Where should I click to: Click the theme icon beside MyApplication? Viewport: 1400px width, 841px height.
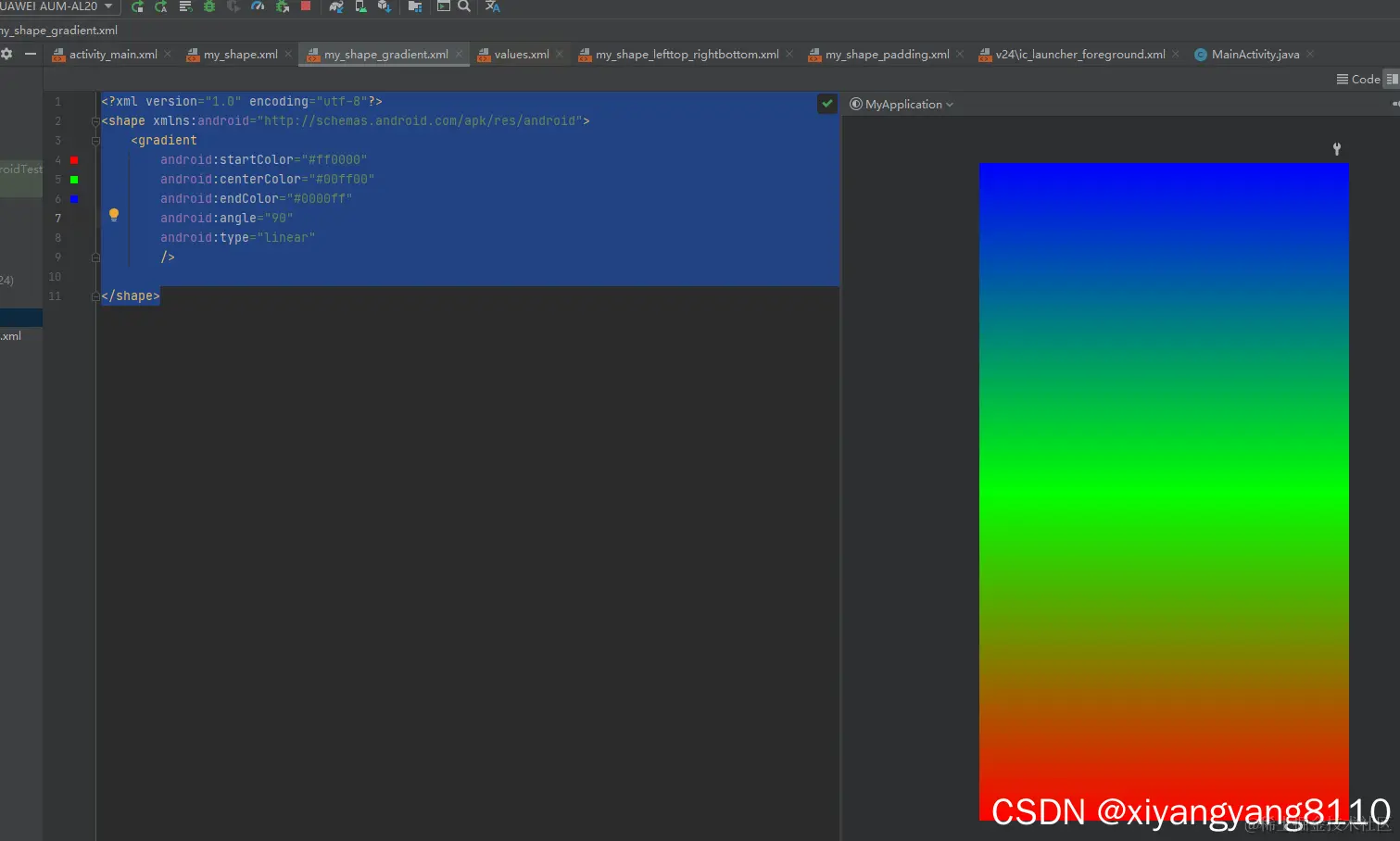point(856,105)
